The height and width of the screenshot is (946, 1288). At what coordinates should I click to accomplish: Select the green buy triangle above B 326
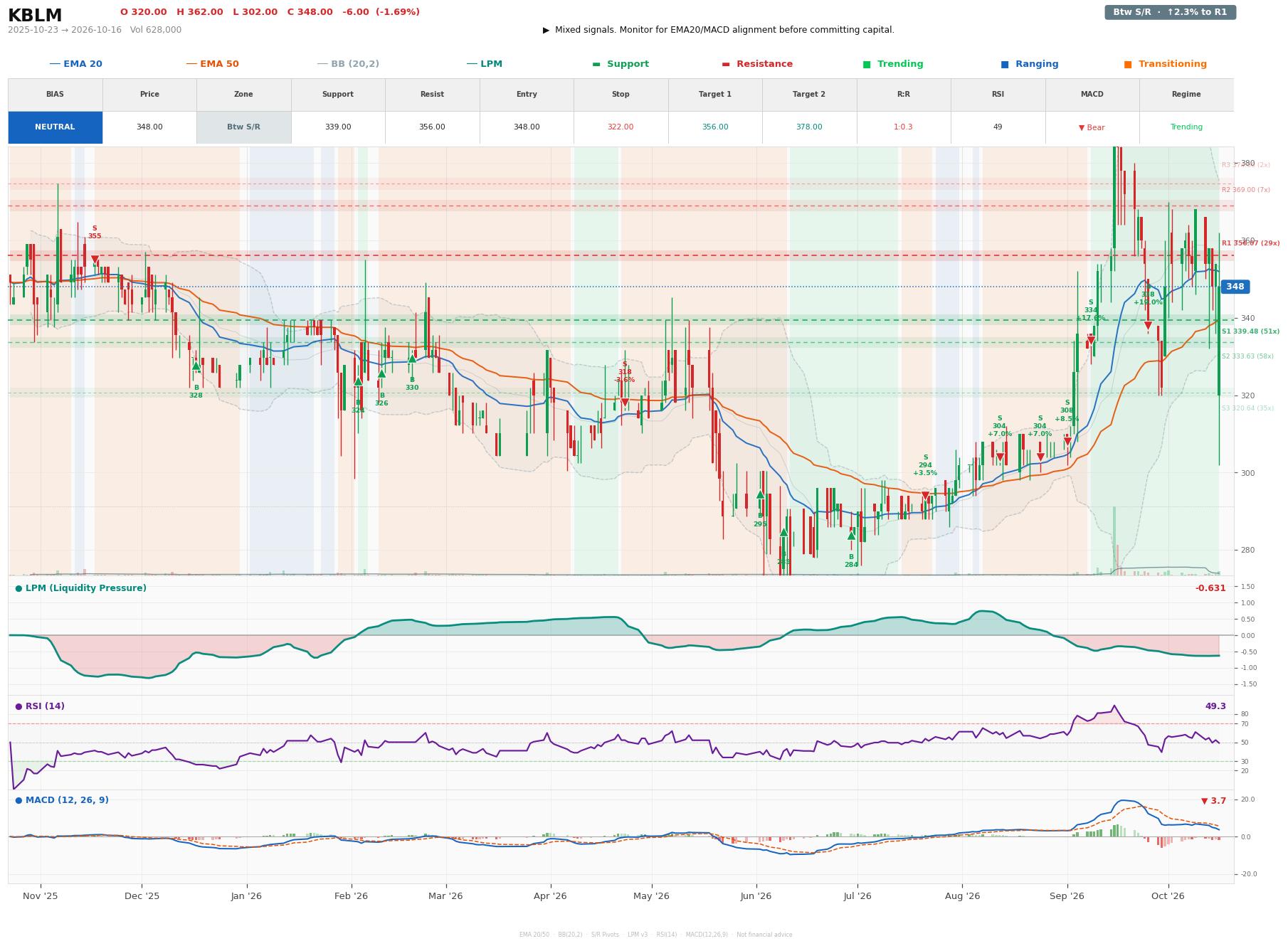pyautogui.click(x=381, y=373)
